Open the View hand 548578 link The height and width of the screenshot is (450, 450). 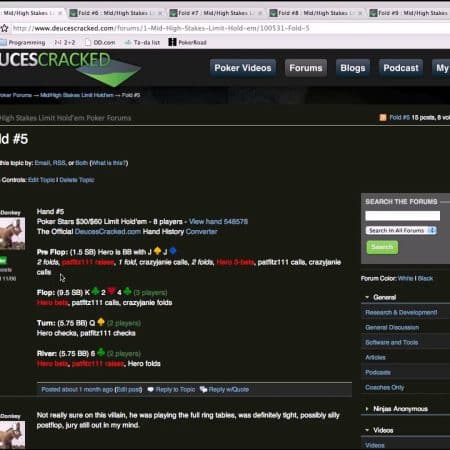(218, 222)
